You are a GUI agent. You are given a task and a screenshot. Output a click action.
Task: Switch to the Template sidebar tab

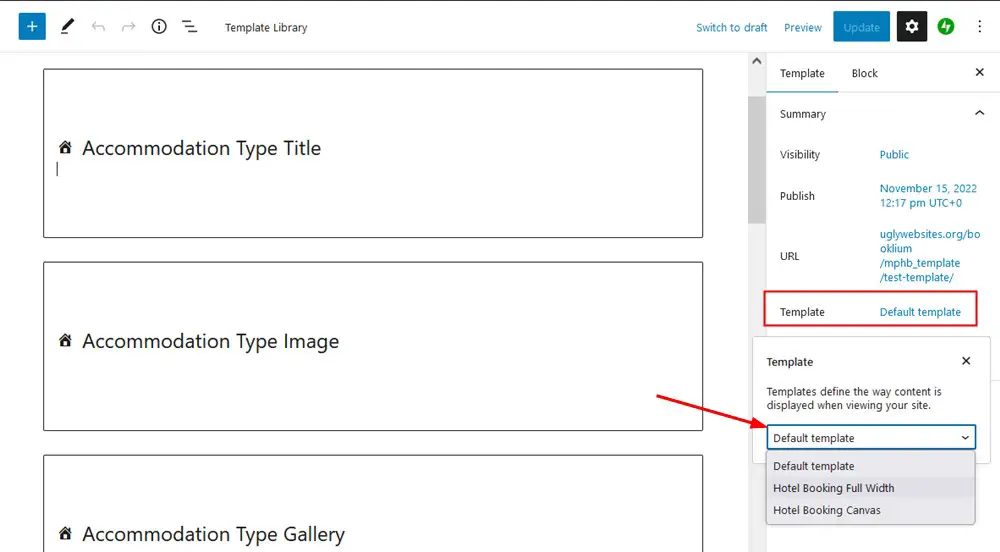click(x=802, y=73)
